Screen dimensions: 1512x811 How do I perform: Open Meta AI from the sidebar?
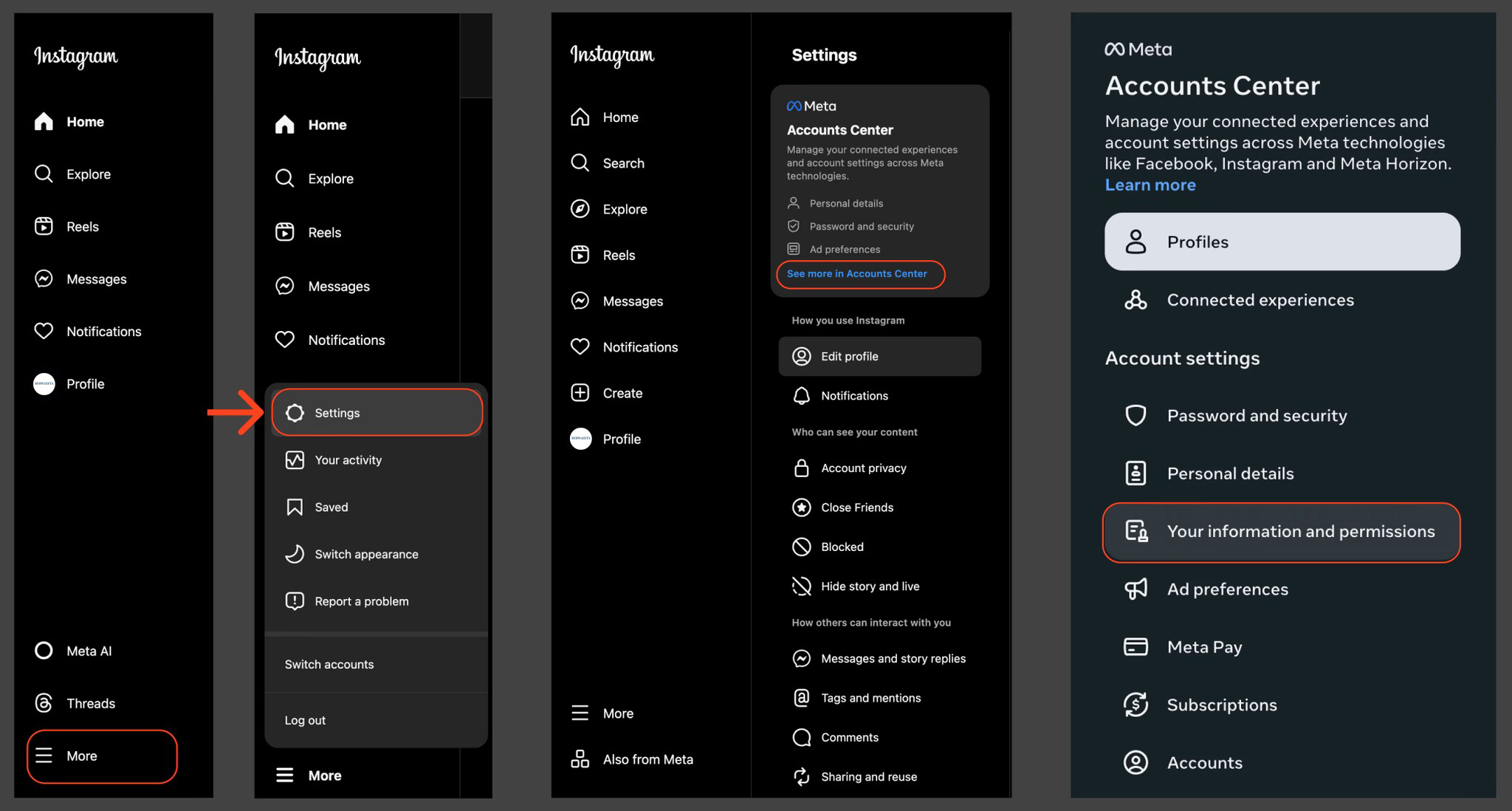click(44, 651)
